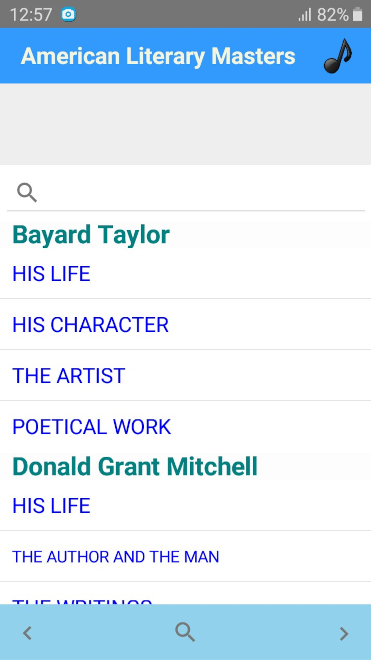The image size is (371, 660).
Task: Open THE AUTHOR AND THE MAN chapter
Action: [x=185, y=556]
